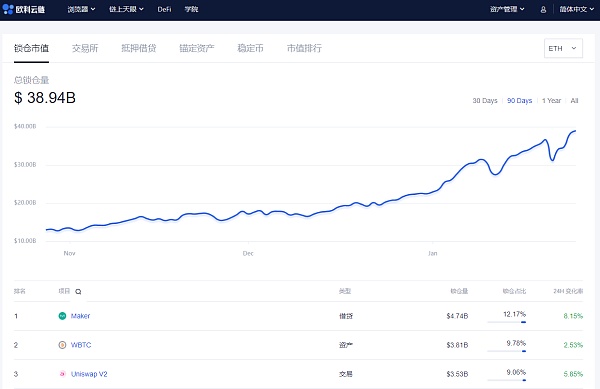The image size is (600, 389).
Task: Switch to the 抵押借贷 tab
Action: click(x=139, y=48)
